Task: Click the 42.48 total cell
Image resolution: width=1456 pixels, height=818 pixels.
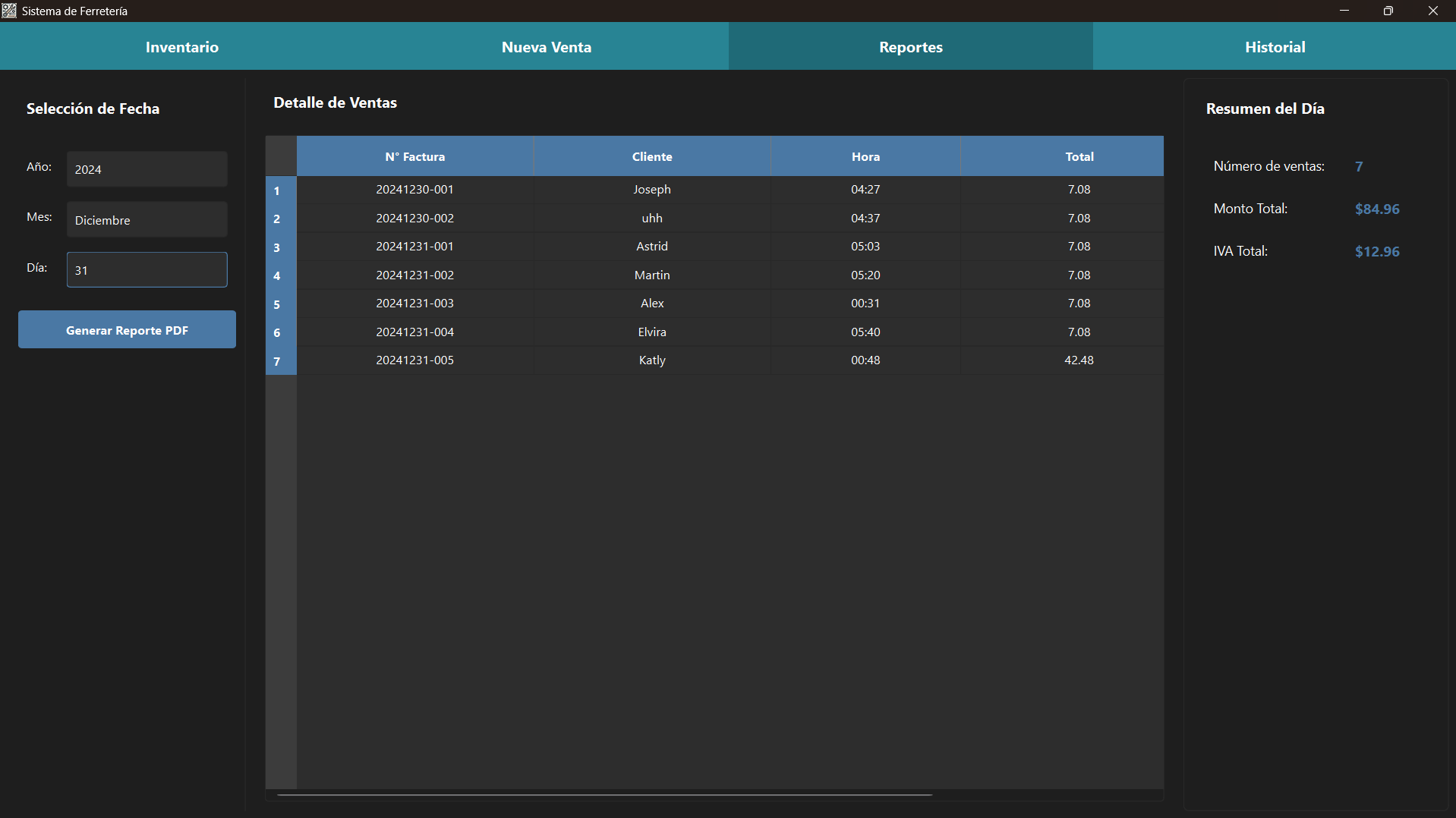Action: pyautogui.click(x=1079, y=360)
